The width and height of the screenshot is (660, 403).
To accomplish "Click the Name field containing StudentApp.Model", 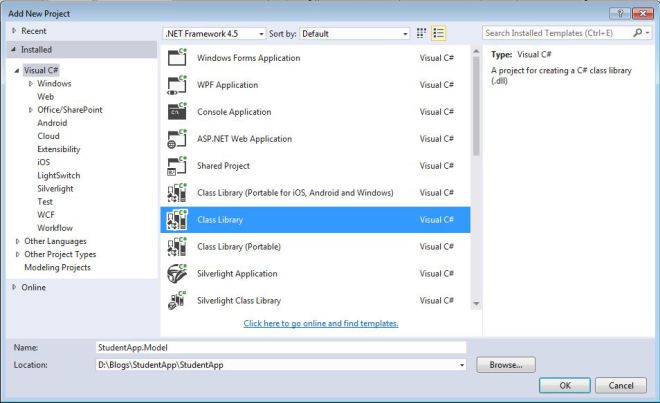I will (x=281, y=347).
